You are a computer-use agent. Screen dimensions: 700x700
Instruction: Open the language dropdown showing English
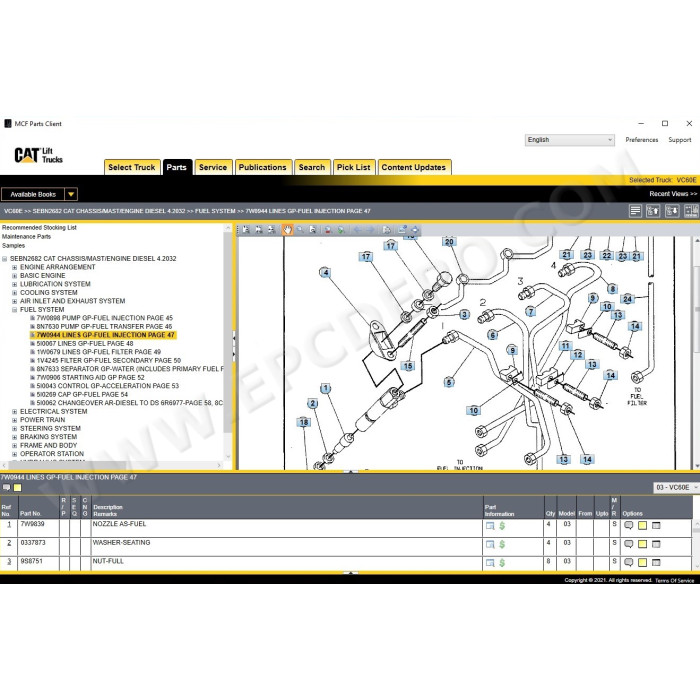pos(570,140)
